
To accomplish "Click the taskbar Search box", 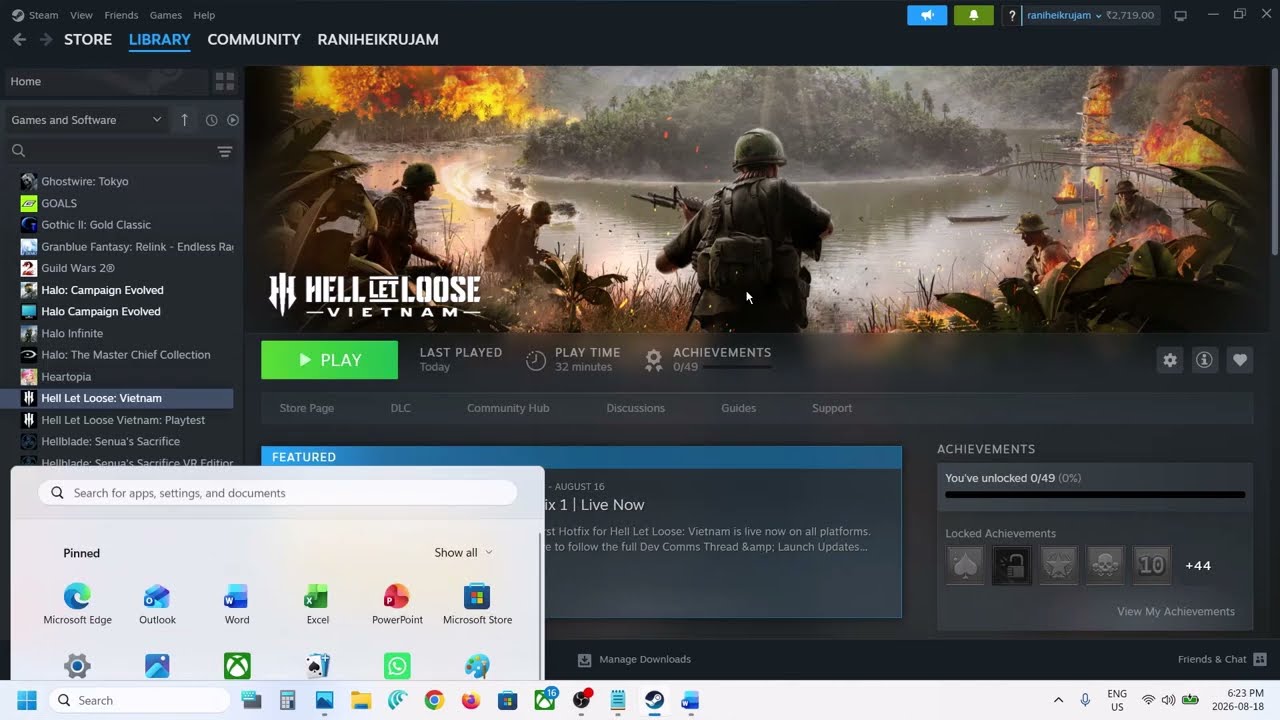I will click(x=139, y=700).
